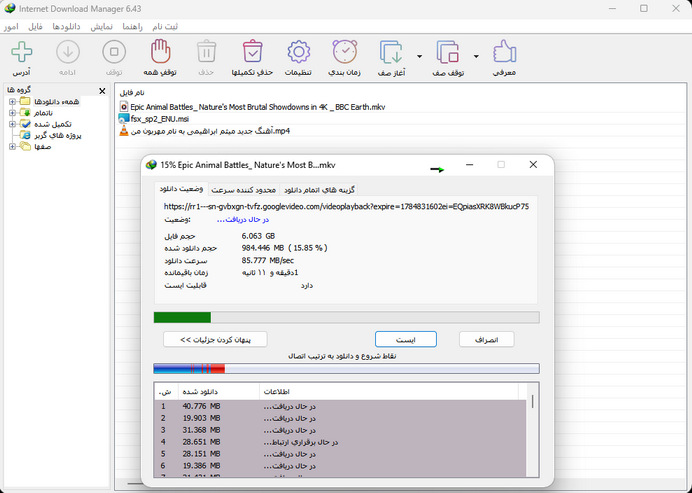Select connection row 2 with 19.903 MB

point(340,418)
